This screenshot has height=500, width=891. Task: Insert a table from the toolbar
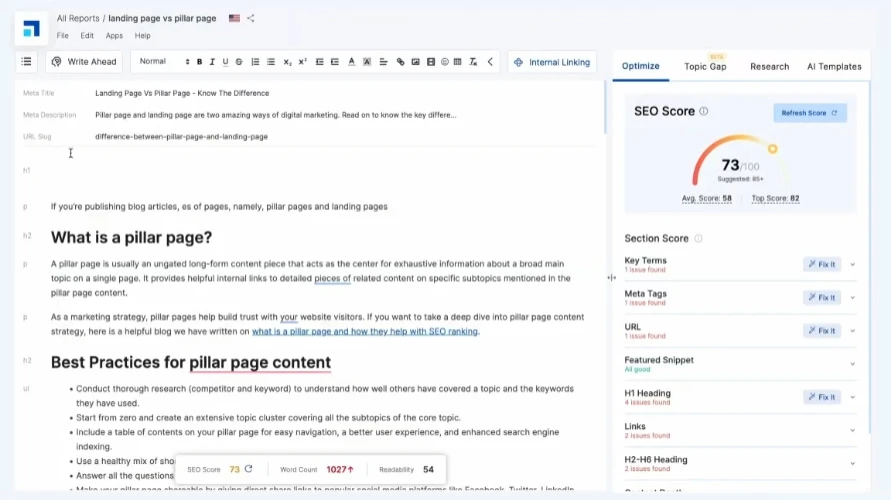pos(457,62)
